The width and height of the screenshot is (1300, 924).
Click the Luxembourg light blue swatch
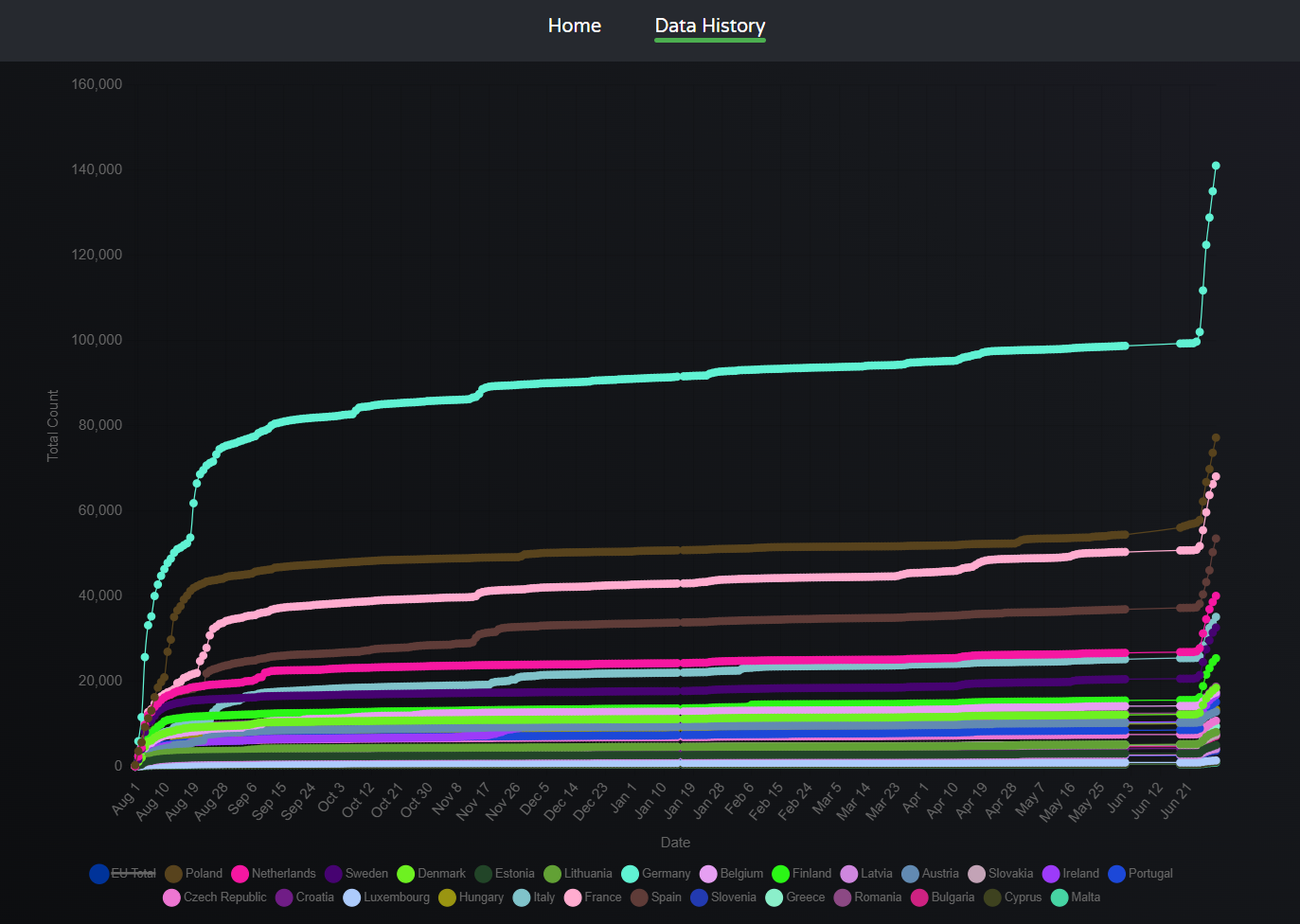(x=351, y=897)
